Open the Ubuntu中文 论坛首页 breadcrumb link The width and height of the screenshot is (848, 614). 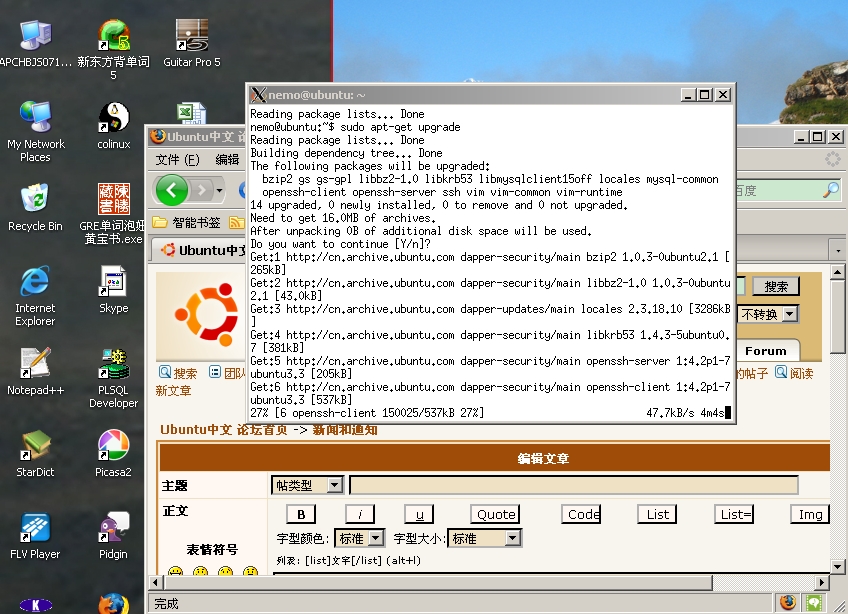tap(224, 430)
